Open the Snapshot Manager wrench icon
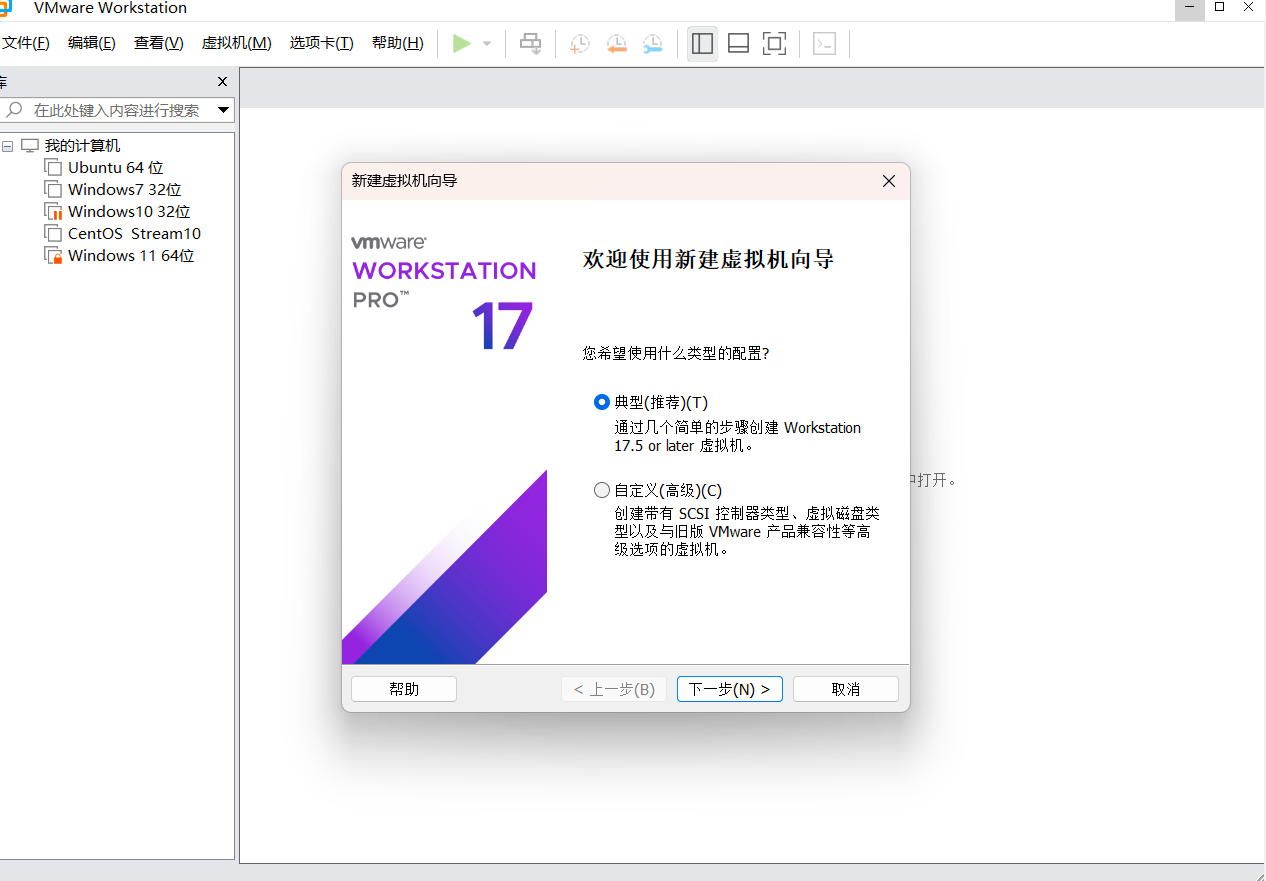Image resolution: width=1266 pixels, height=881 pixels. (653, 44)
